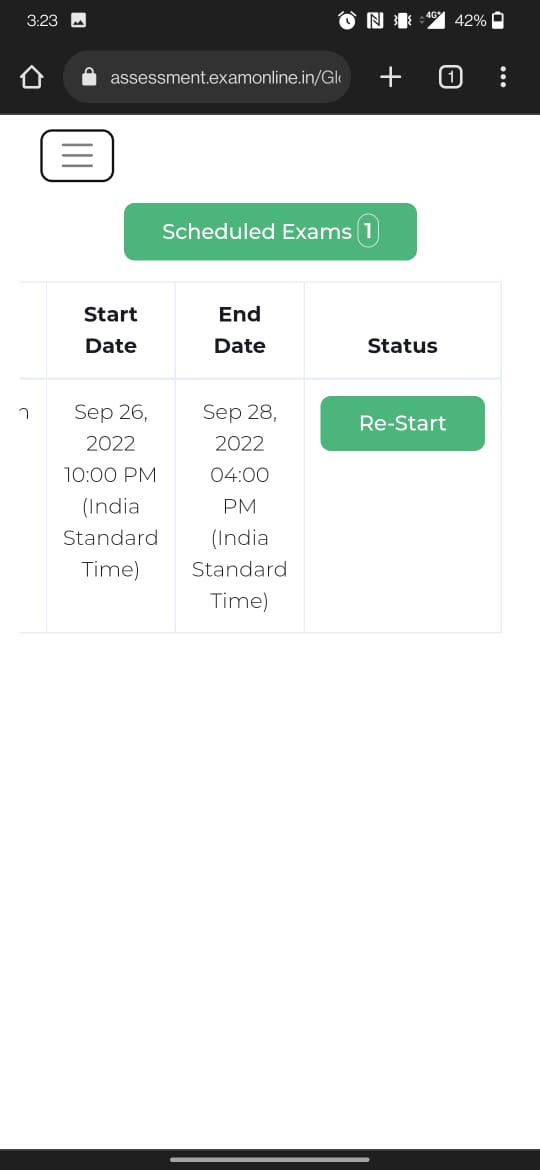
Task: Open the browser three-dot overflow menu
Action: tap(503, 77)
